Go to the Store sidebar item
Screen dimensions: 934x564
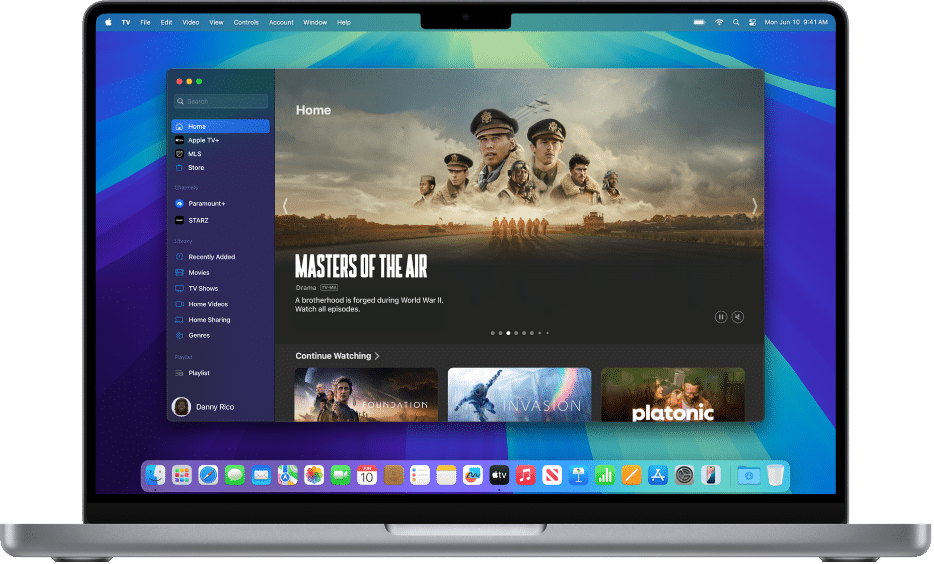220,167
